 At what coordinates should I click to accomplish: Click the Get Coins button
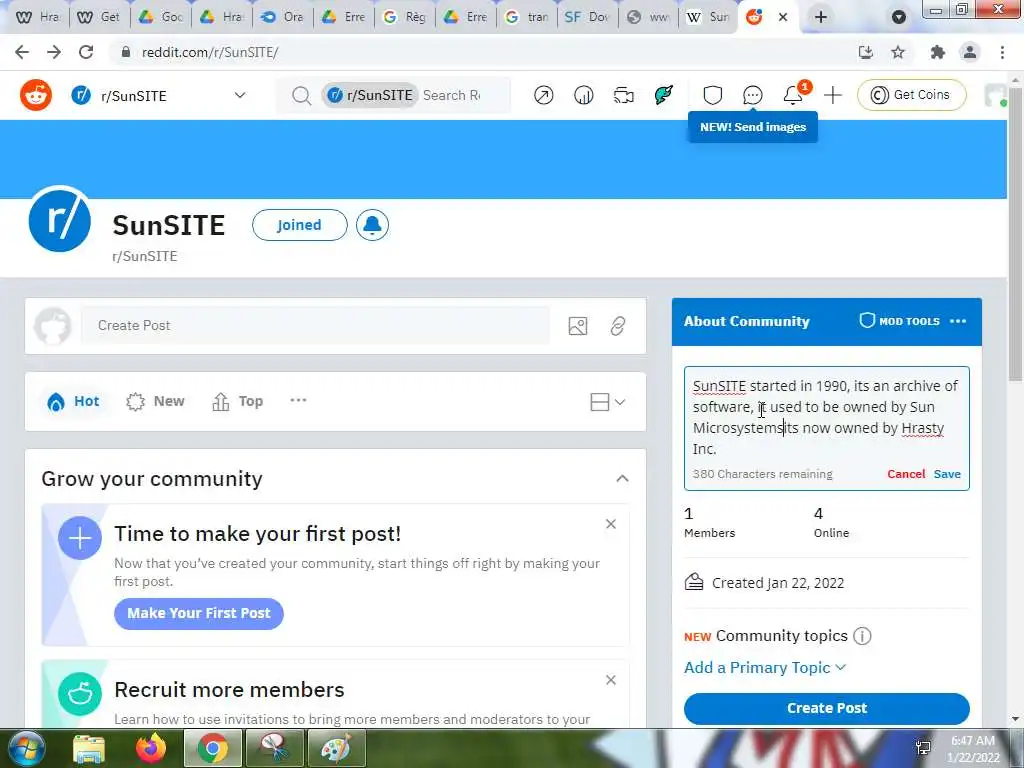pos(911,95)
